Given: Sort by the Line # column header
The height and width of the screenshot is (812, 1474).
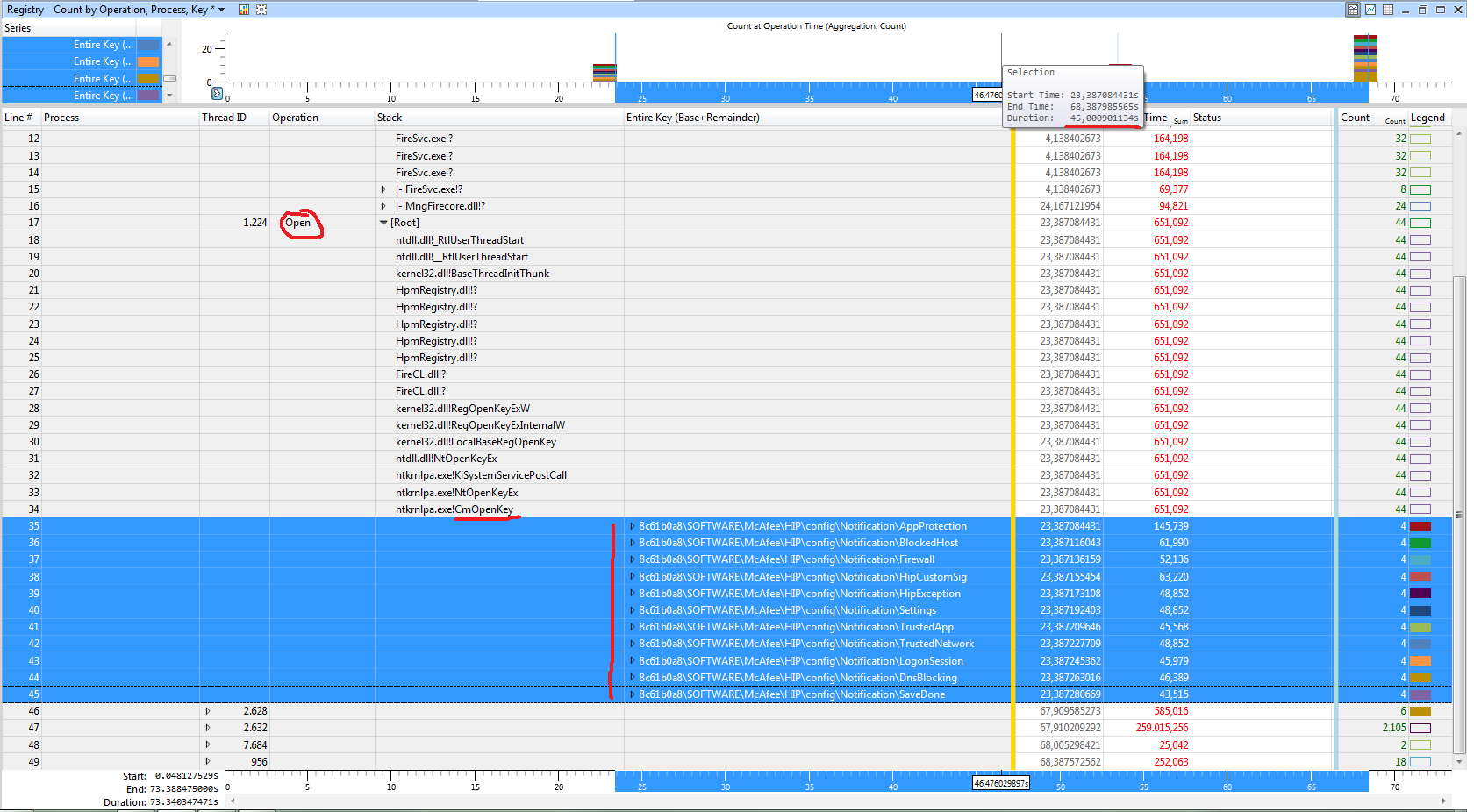Looking at the screenshot, I should 19,118.
